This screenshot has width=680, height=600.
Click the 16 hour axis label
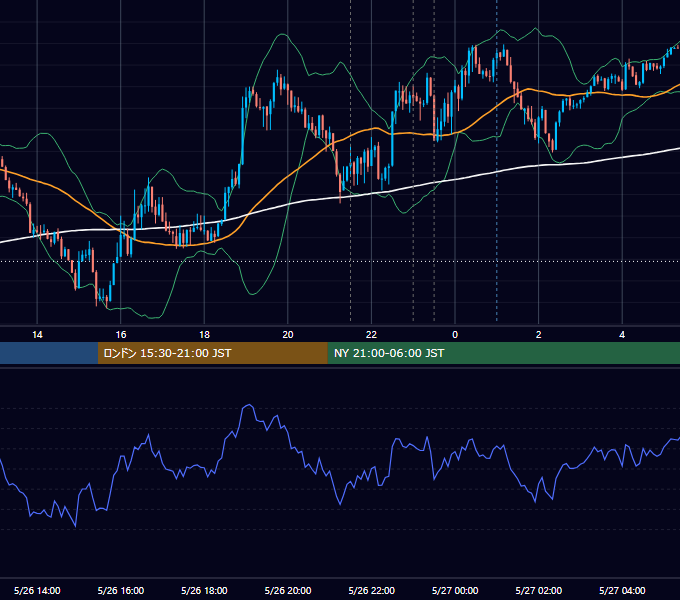pos(121,335)
